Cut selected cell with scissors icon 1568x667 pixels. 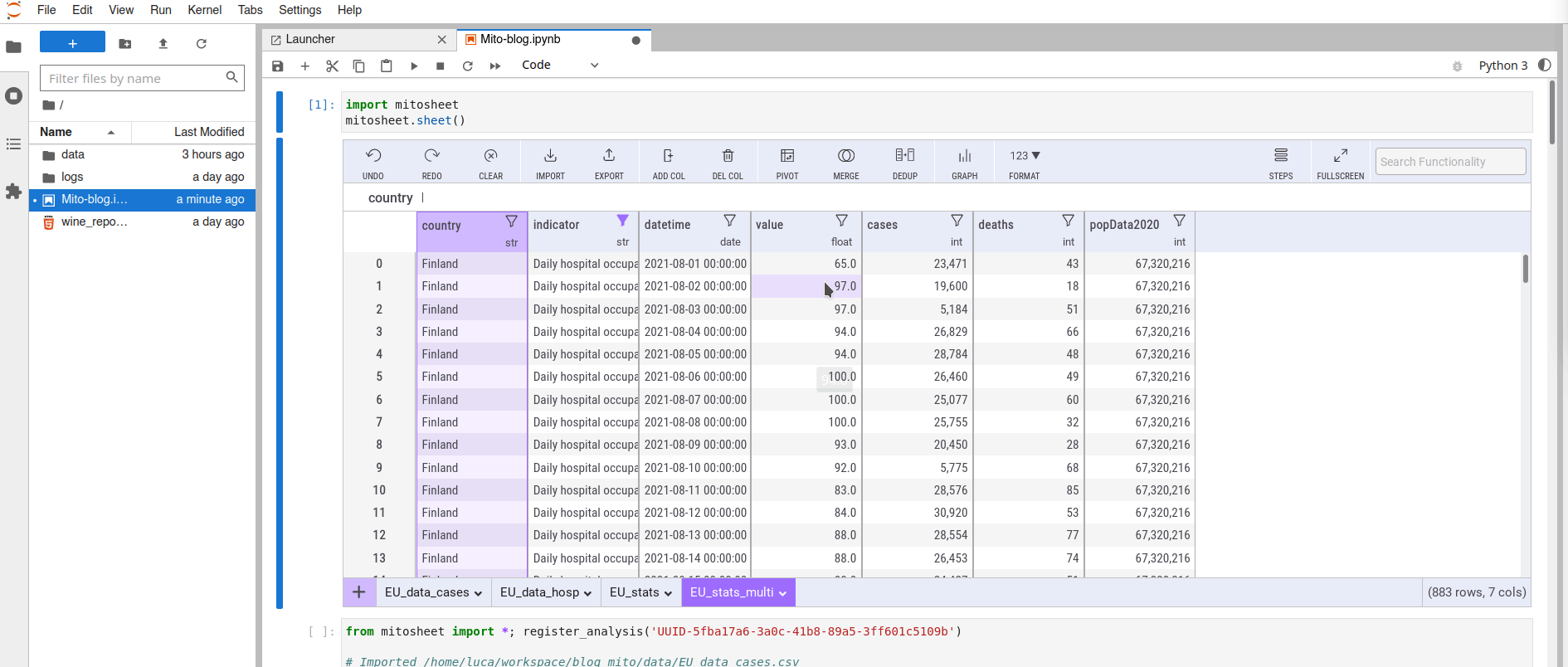[333, 66]
